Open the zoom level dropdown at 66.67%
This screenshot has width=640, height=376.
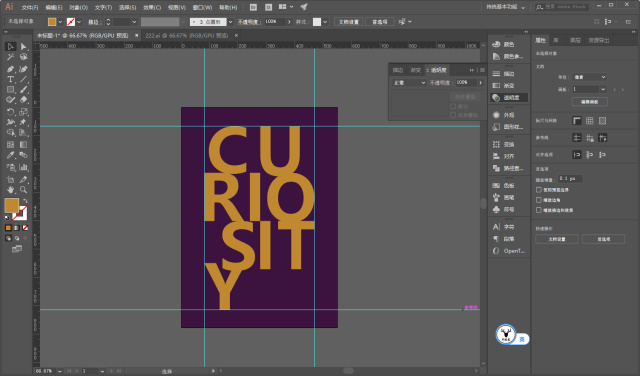[60, 371]
